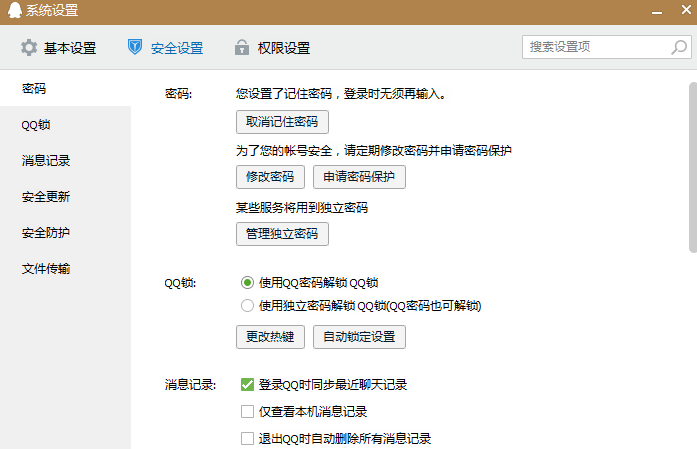Select QQ锁 in the left sidebar
This screenshot has height=449, width=697.
[x=65, y=124]
